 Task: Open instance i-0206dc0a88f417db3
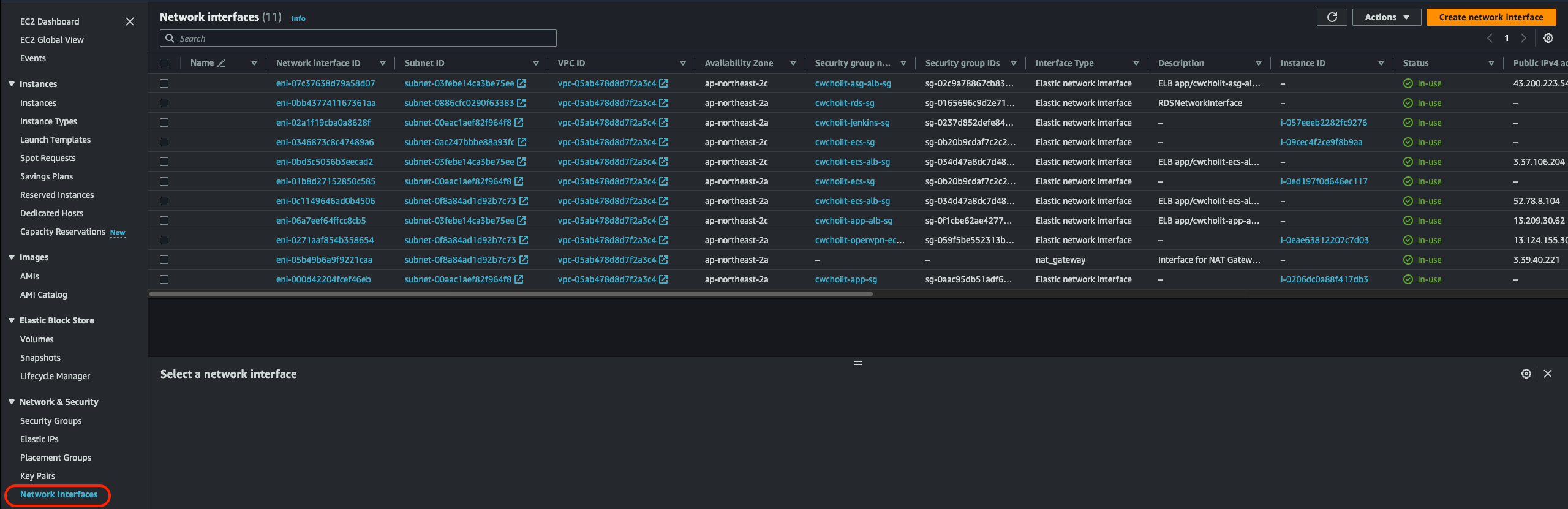(1324, 279)
